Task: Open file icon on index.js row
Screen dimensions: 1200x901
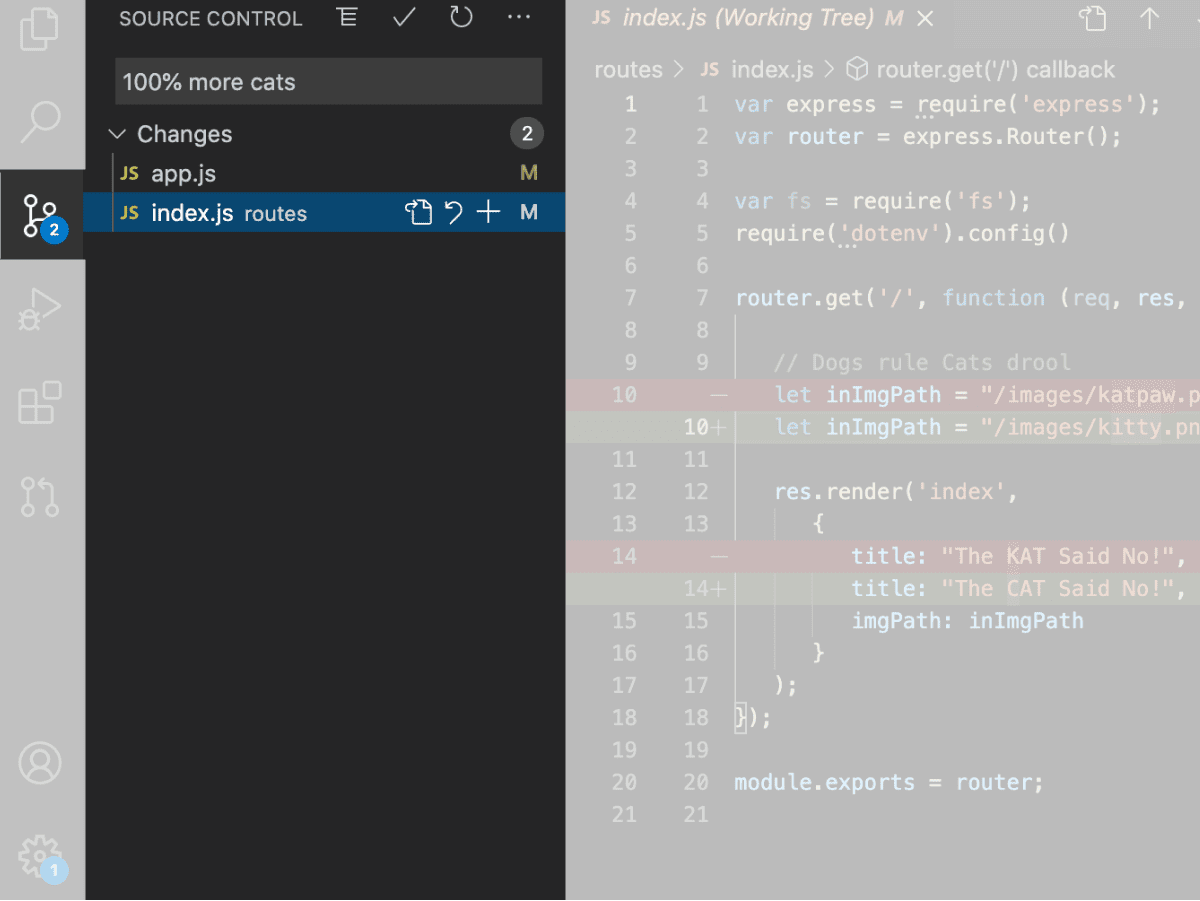Action: [418, 212]
